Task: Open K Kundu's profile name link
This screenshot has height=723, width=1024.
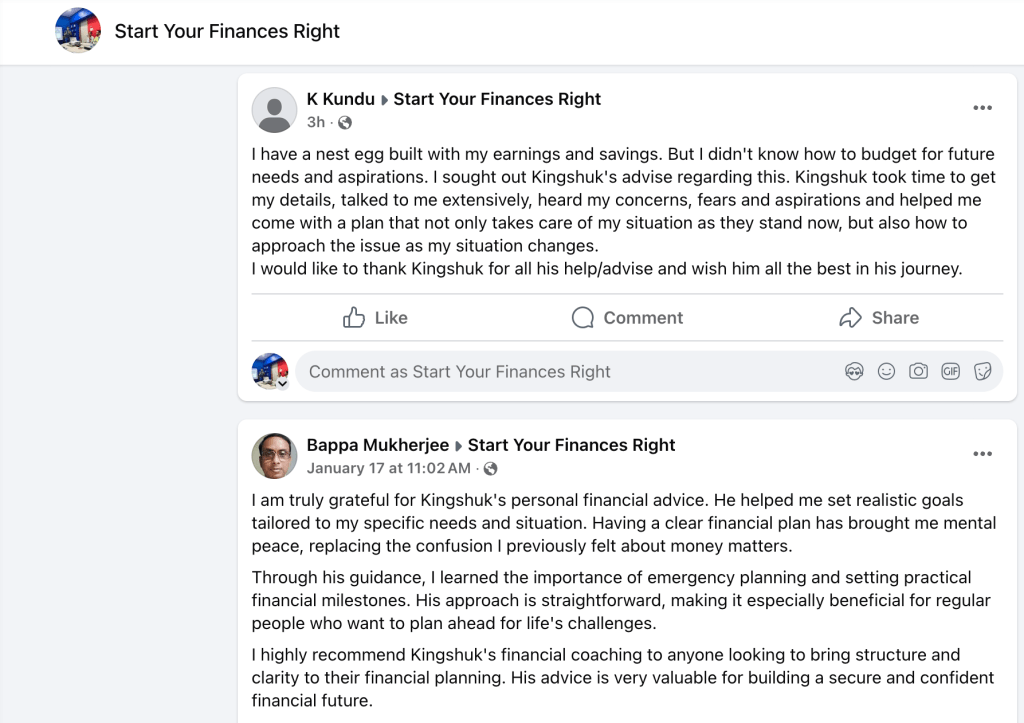Action: pos(340,99)
